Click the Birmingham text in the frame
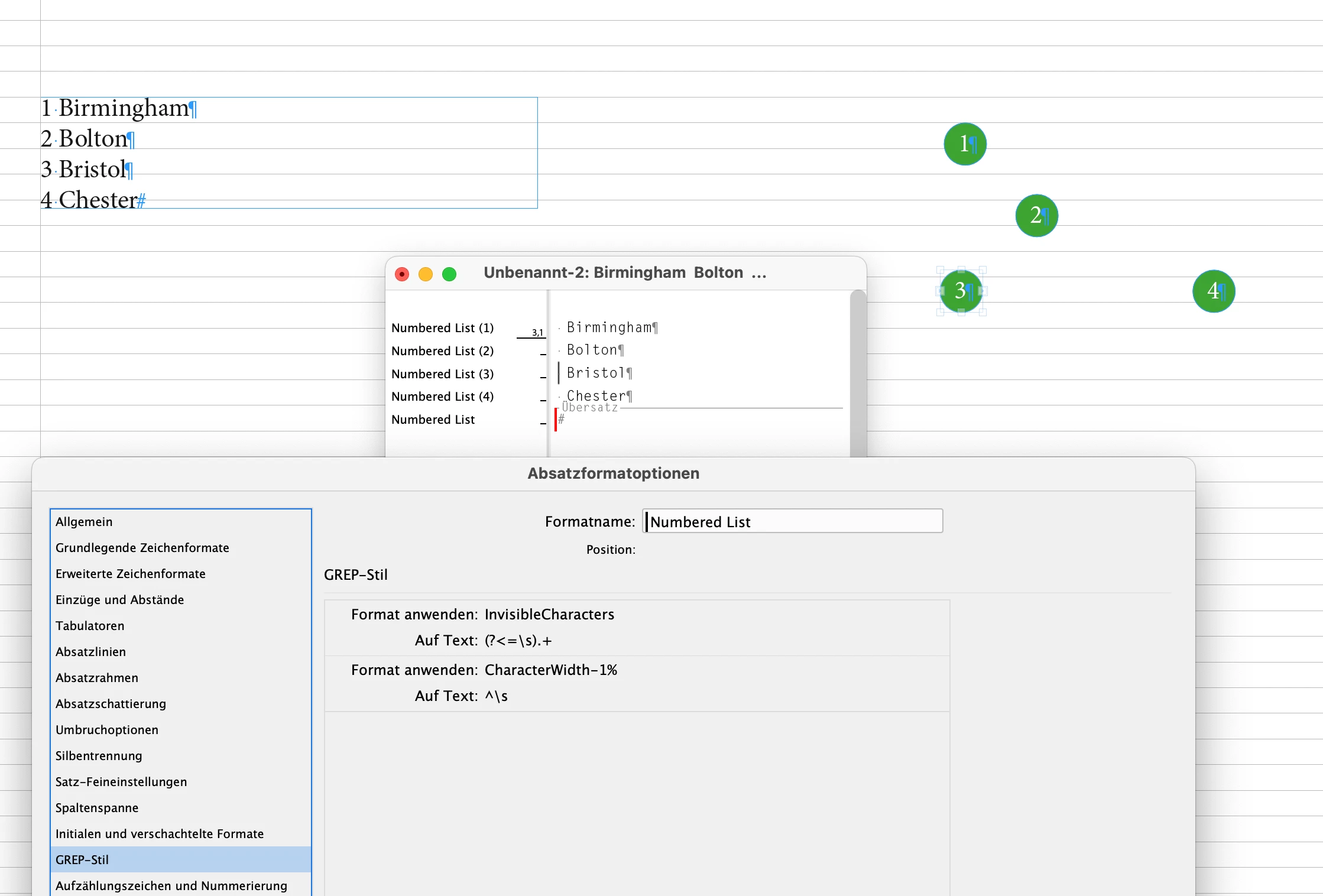Viewport: 1323px width, 896px height. pos(123,108)
